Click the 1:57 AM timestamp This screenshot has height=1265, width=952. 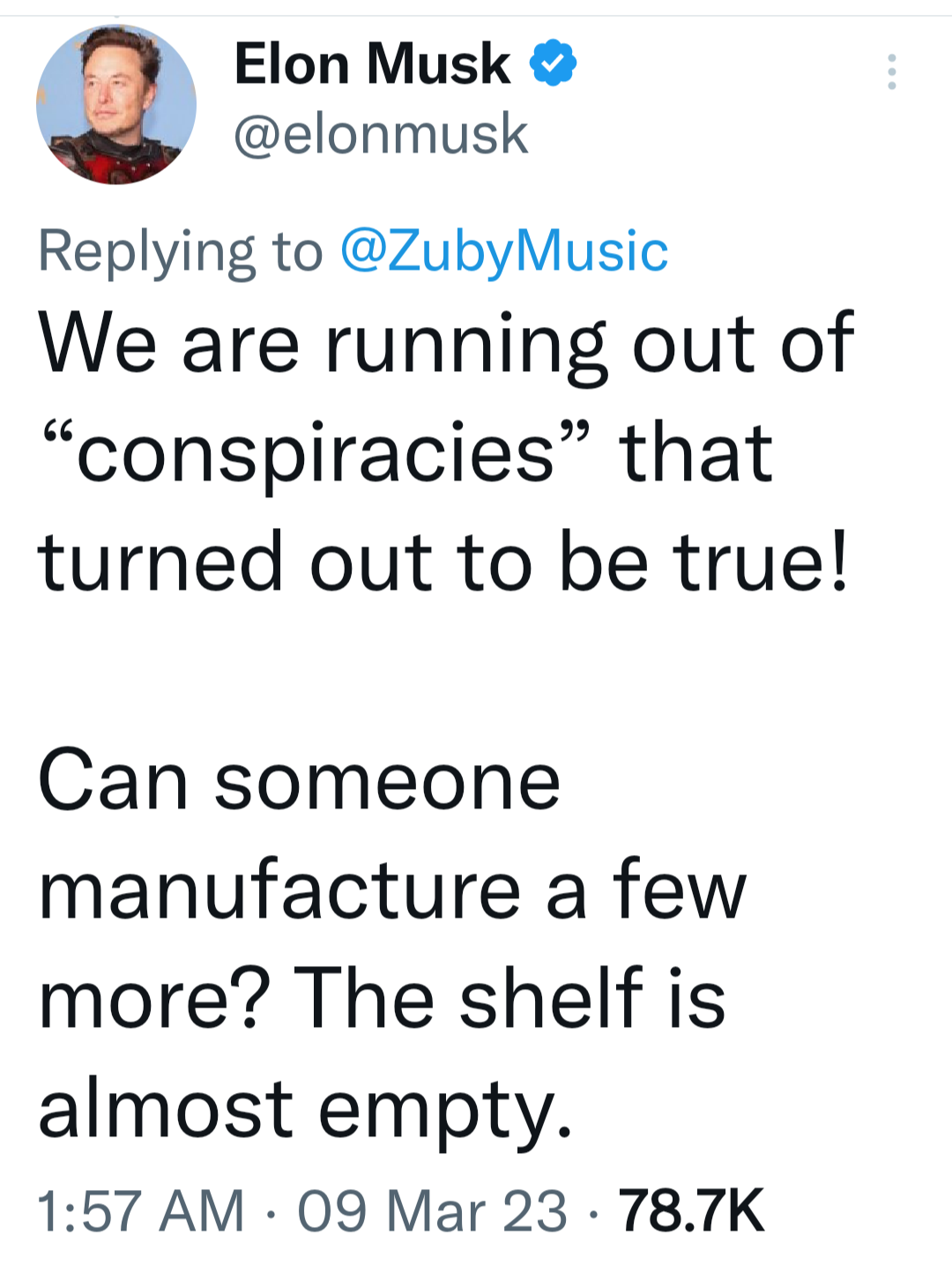(141, 1210)
